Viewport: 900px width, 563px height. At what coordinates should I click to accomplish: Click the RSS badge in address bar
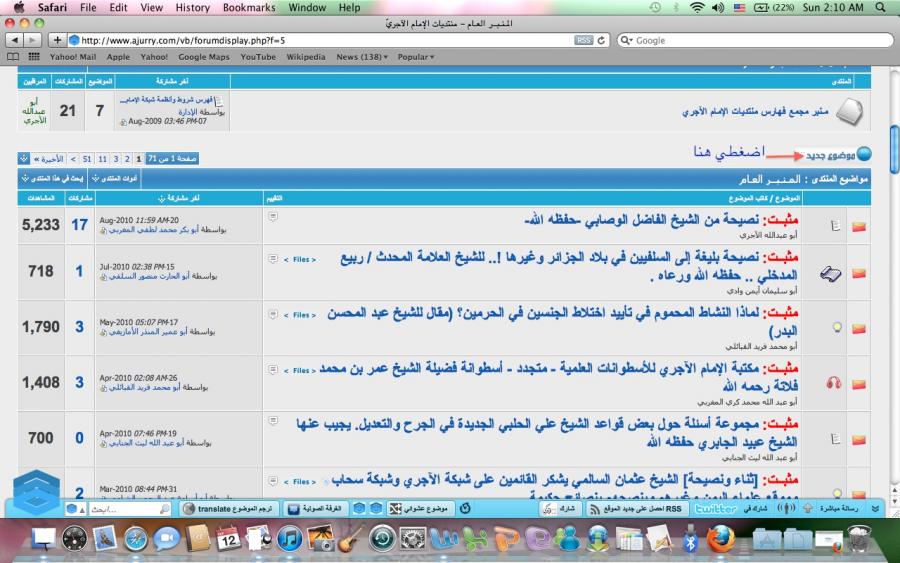[x=583, y=40]
